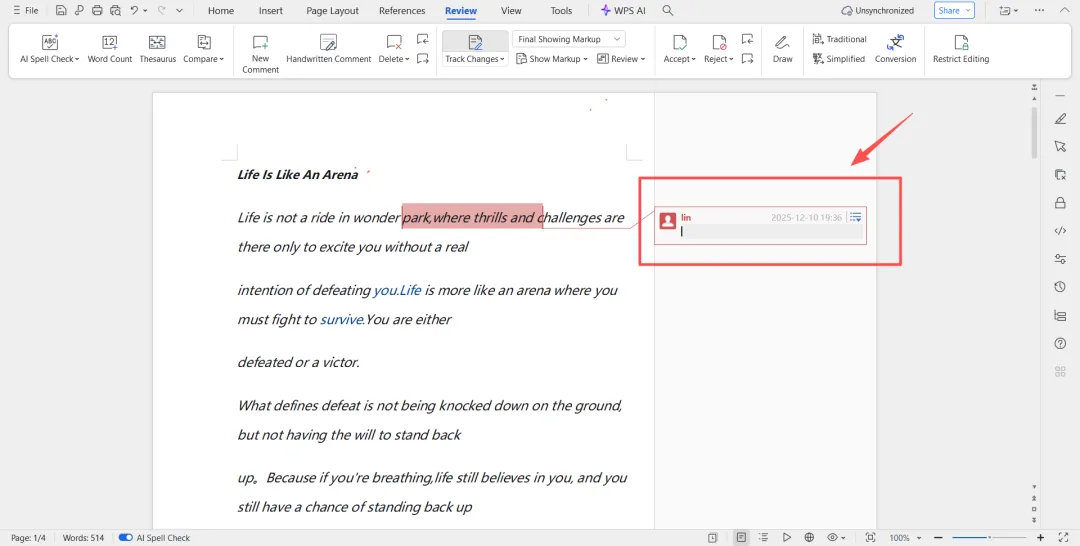
Task: Zoom in with the plus button
Action: (1040, 538)
